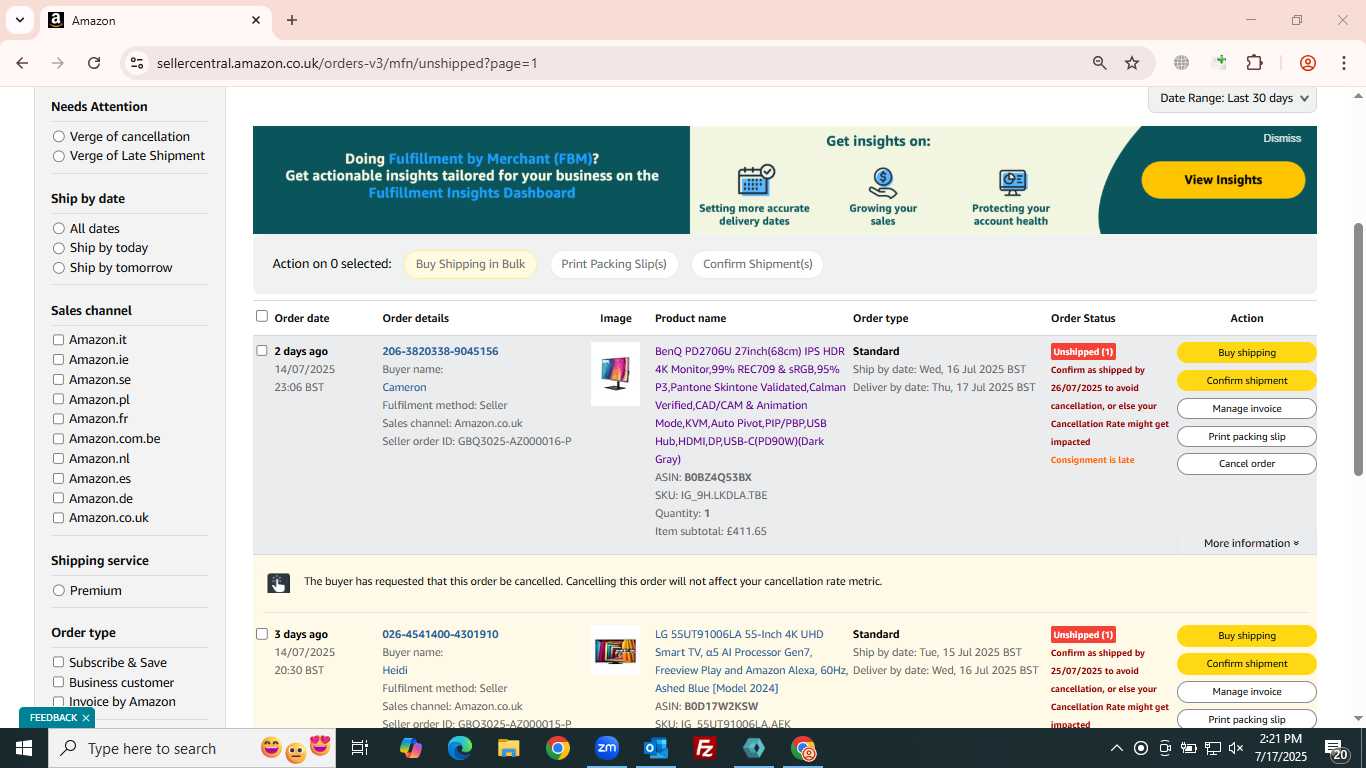1366x768 pixels.
Task: Select All dates radio option
Action: [x=59, y=228]
